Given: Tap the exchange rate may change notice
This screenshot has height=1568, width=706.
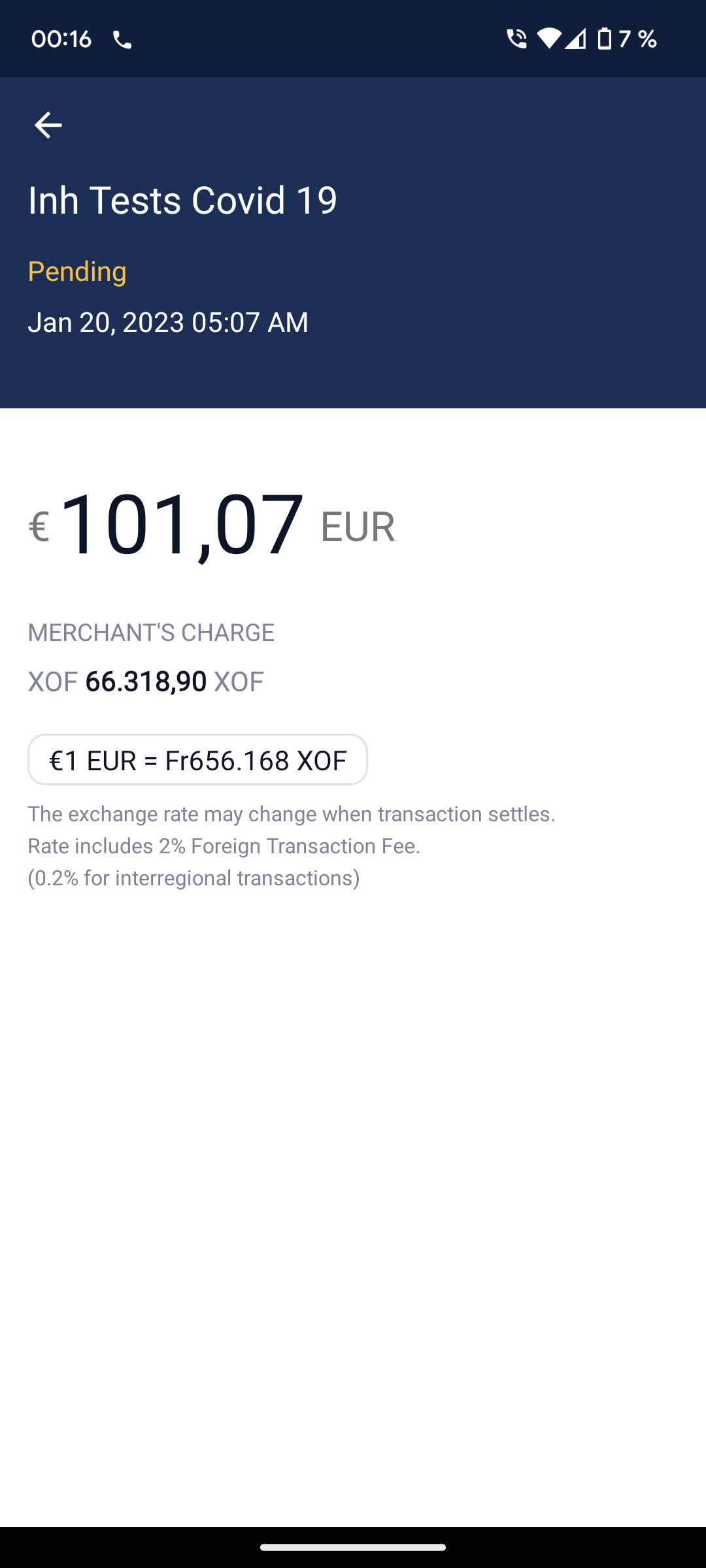Looking at the screenshot, I should click(x=292, y=814).
